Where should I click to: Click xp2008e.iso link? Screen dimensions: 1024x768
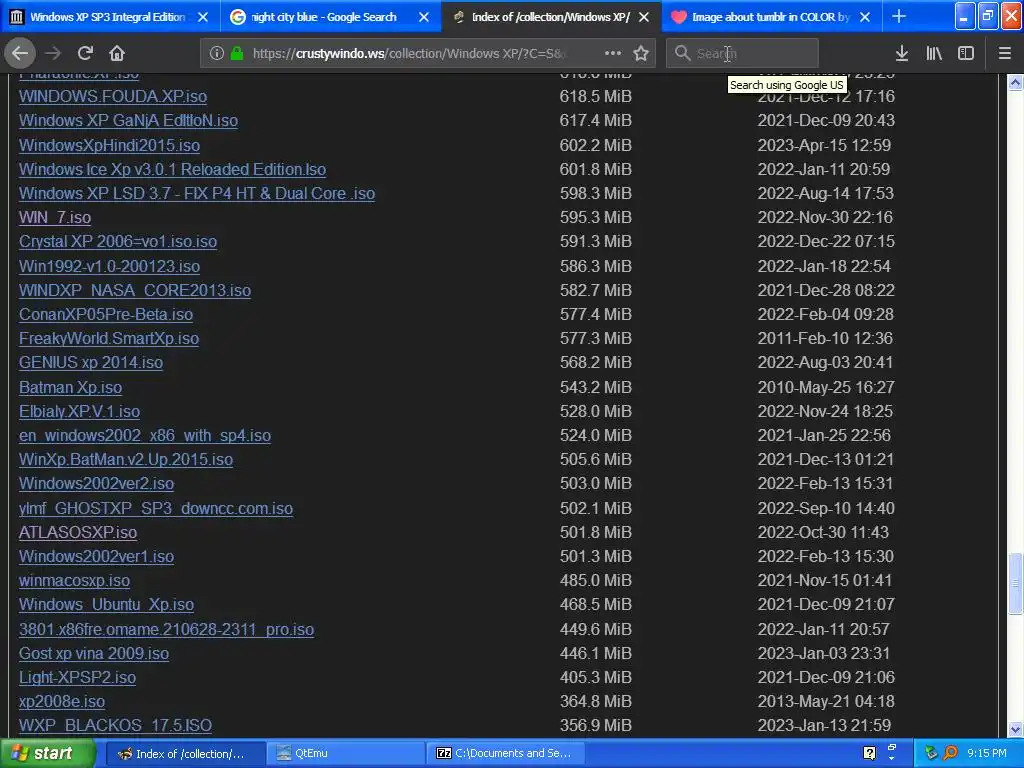point(62,702)
